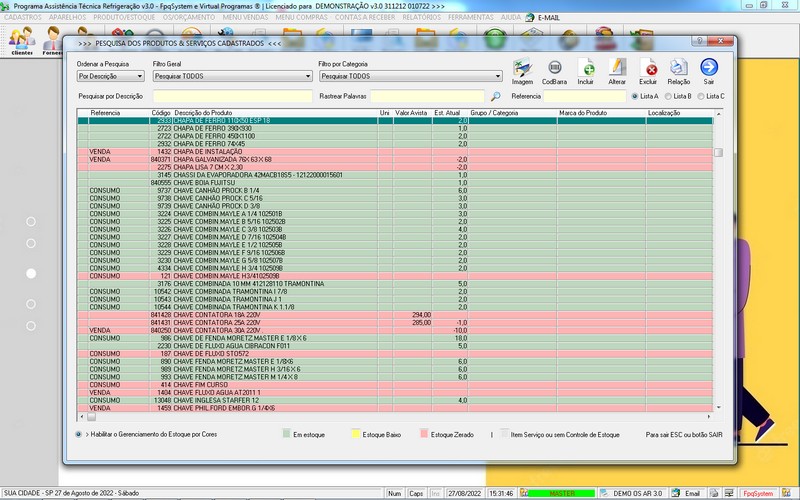Image resolution: width=800 pixels, height=500 pixels.
Task: Click the Incluir add product icon
Action: click(x=586, y=69)
